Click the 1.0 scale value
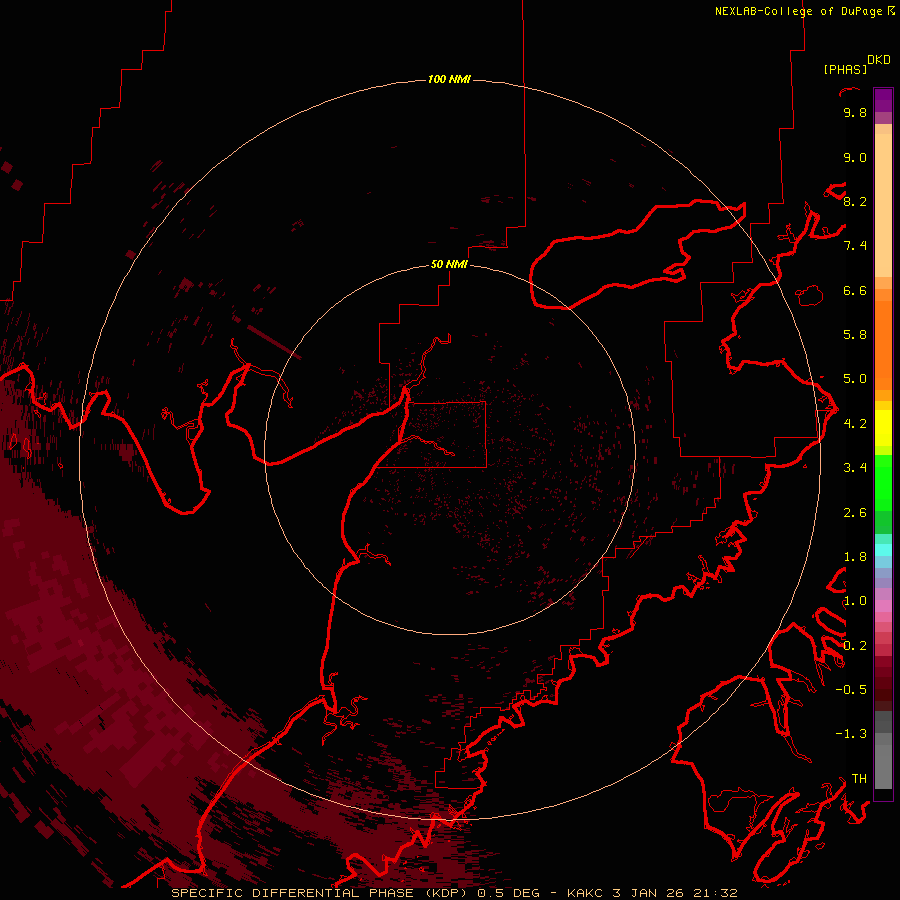This screenshot has height=900, width=900. tap(855, 601)
